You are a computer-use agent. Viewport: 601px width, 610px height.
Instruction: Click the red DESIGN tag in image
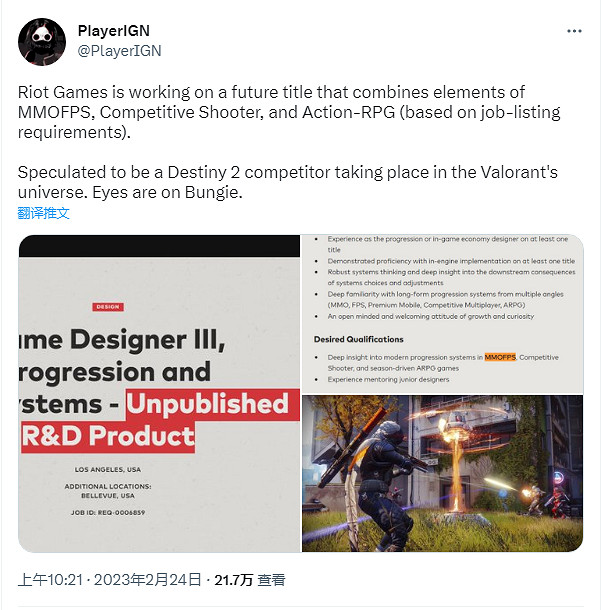point(108,307)
